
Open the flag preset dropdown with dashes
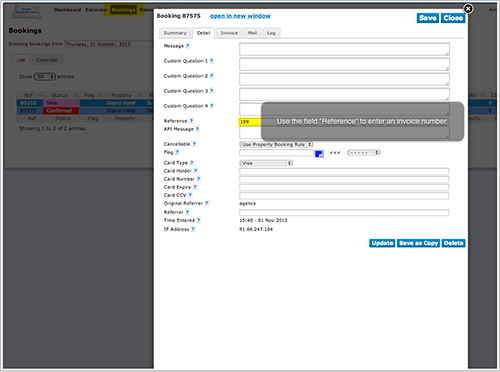click(364, 153)
